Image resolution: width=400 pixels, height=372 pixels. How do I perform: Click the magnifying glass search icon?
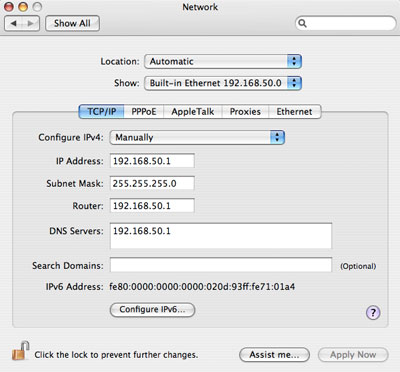click(x=302, y=23)
